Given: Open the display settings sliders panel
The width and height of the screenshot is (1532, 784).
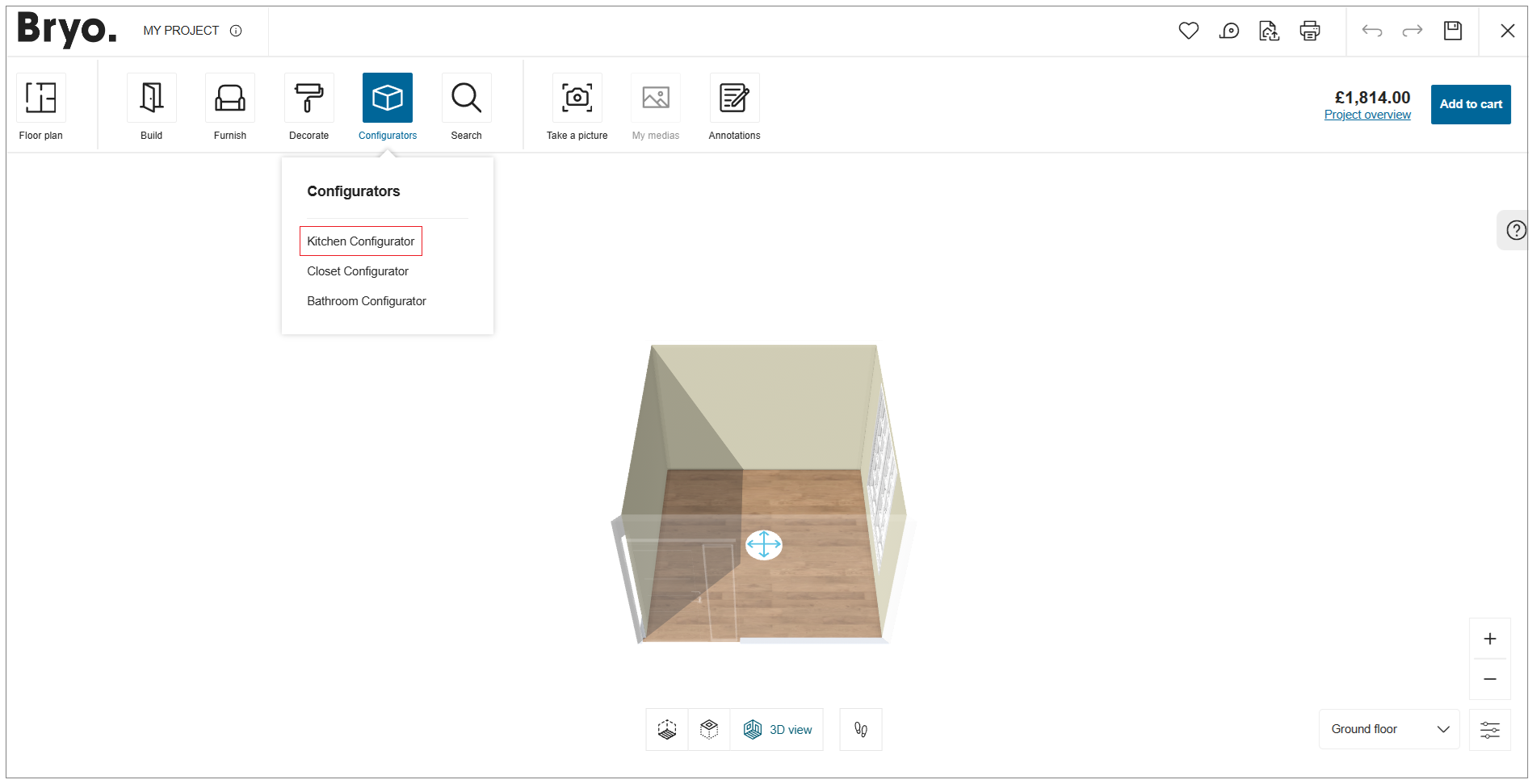Looking at the screenshot, I should coord(1490,729).
